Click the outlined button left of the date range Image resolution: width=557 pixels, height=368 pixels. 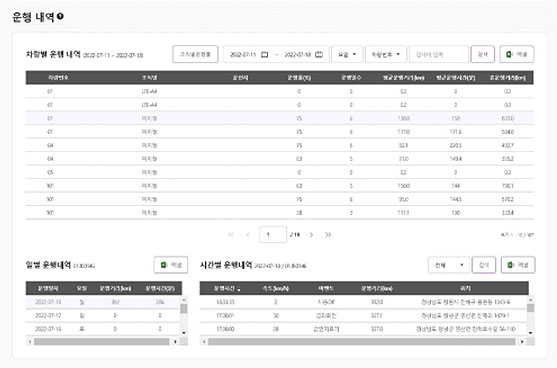click(195, 54)
